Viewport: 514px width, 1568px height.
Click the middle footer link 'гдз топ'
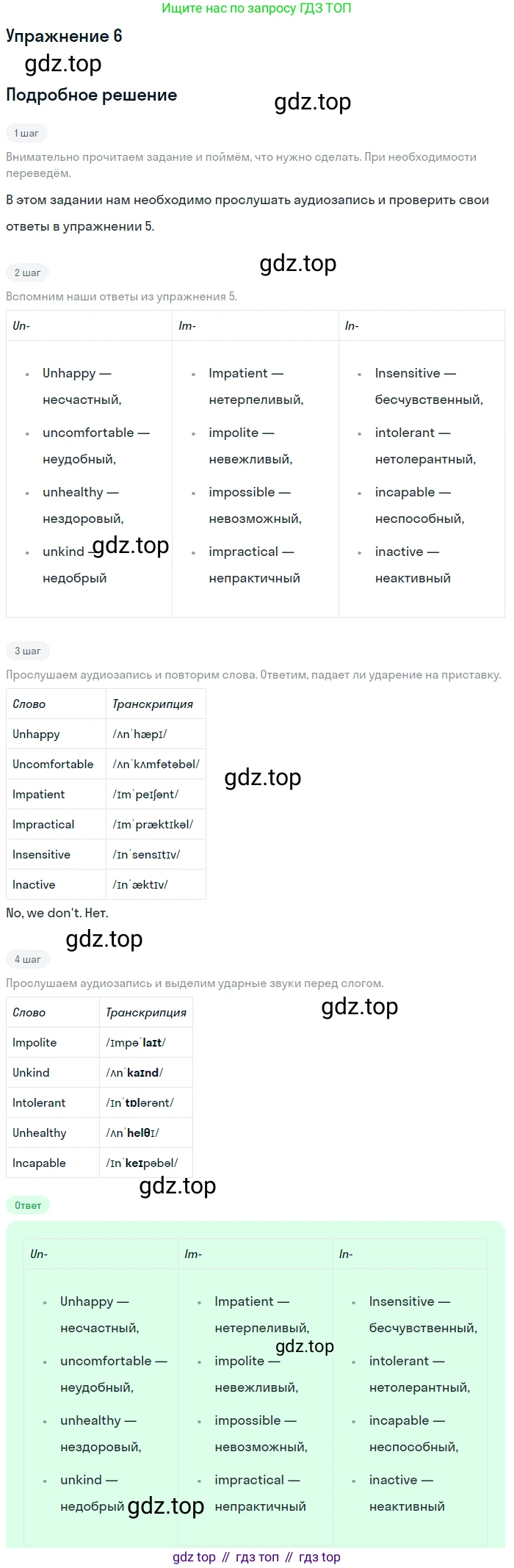[x=257, y=1557]
